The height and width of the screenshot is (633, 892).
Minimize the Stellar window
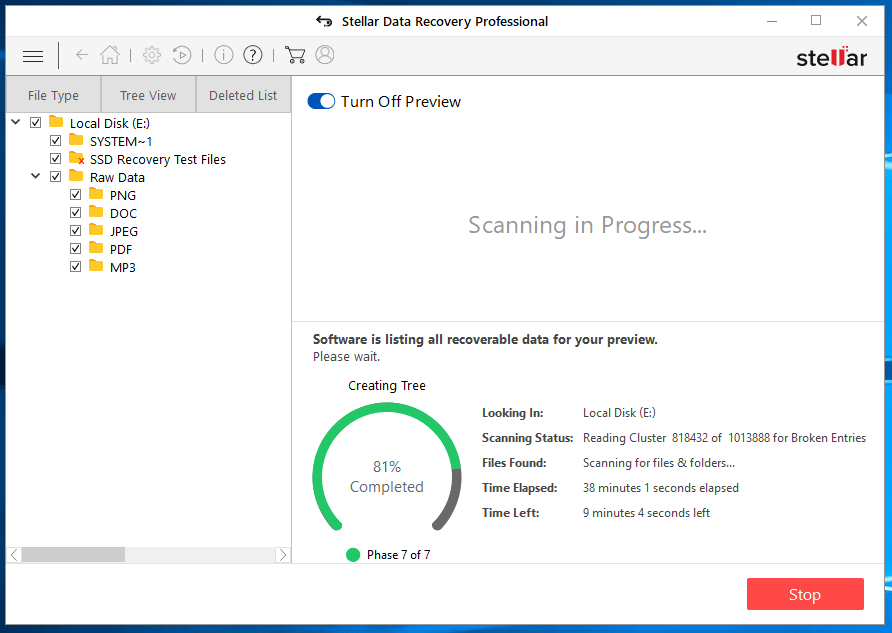click(772, 22)
